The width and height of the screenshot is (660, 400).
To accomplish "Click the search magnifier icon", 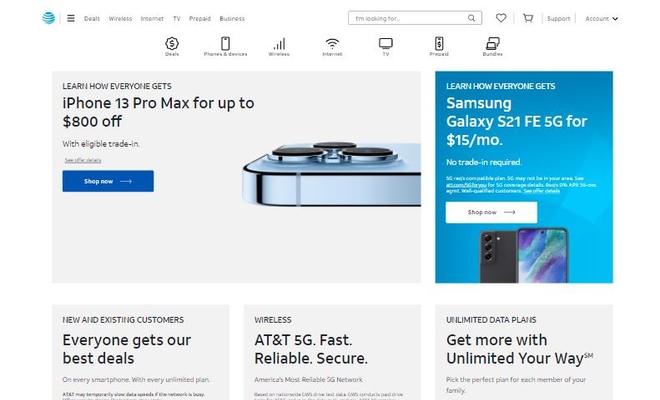I will (x=472, y=18).
